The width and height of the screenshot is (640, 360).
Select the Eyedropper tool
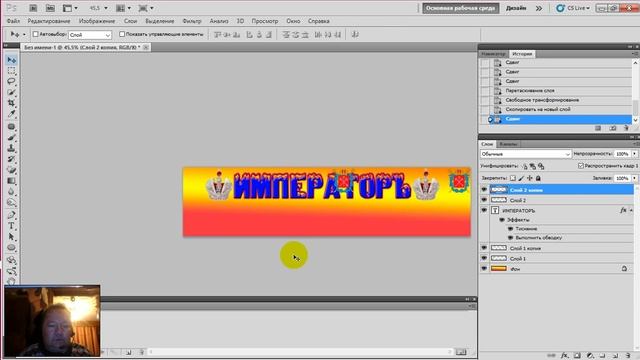coord(11,114)
